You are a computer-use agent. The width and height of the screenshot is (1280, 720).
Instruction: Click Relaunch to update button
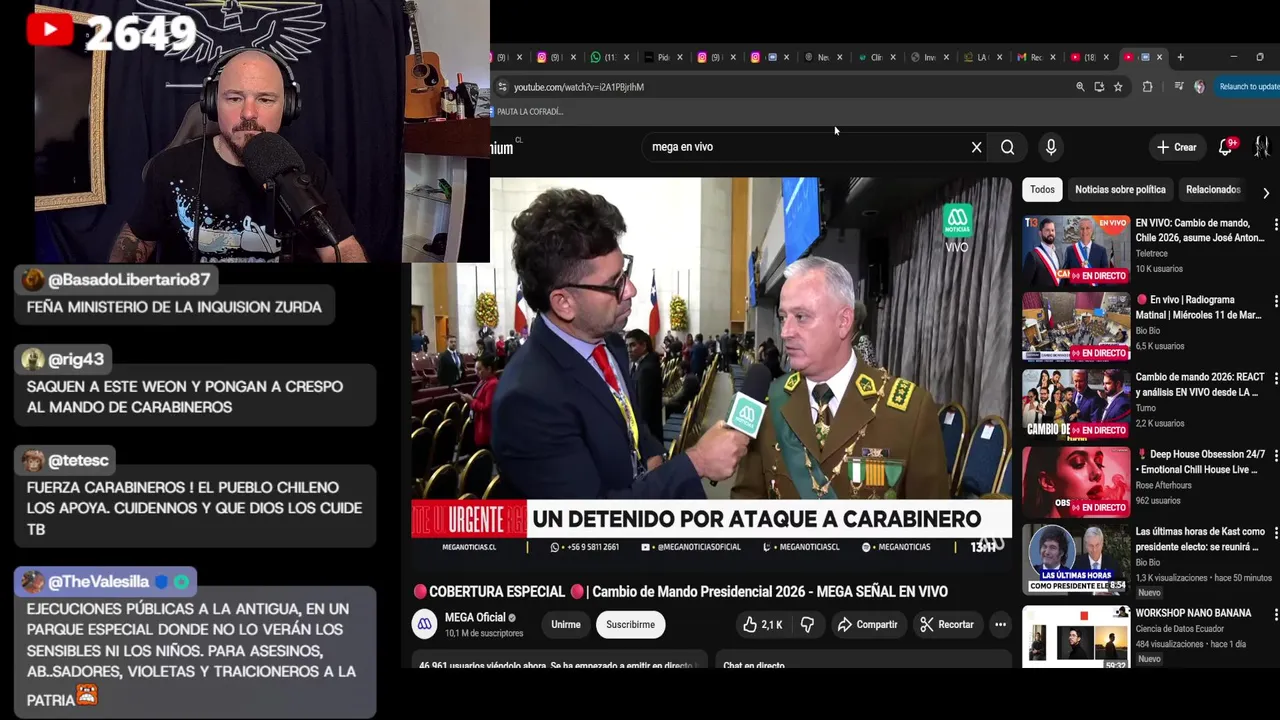pos(1247,87)
